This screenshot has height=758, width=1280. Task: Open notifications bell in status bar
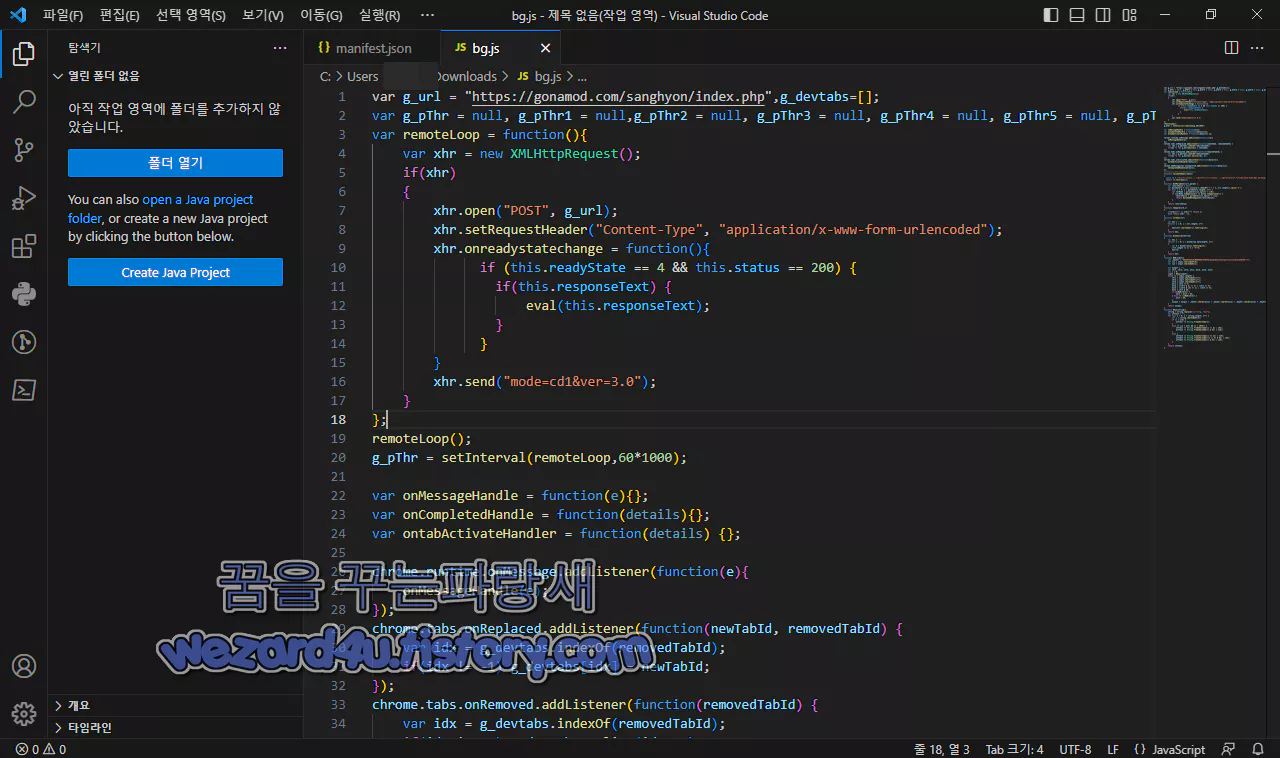(1258, 749)
